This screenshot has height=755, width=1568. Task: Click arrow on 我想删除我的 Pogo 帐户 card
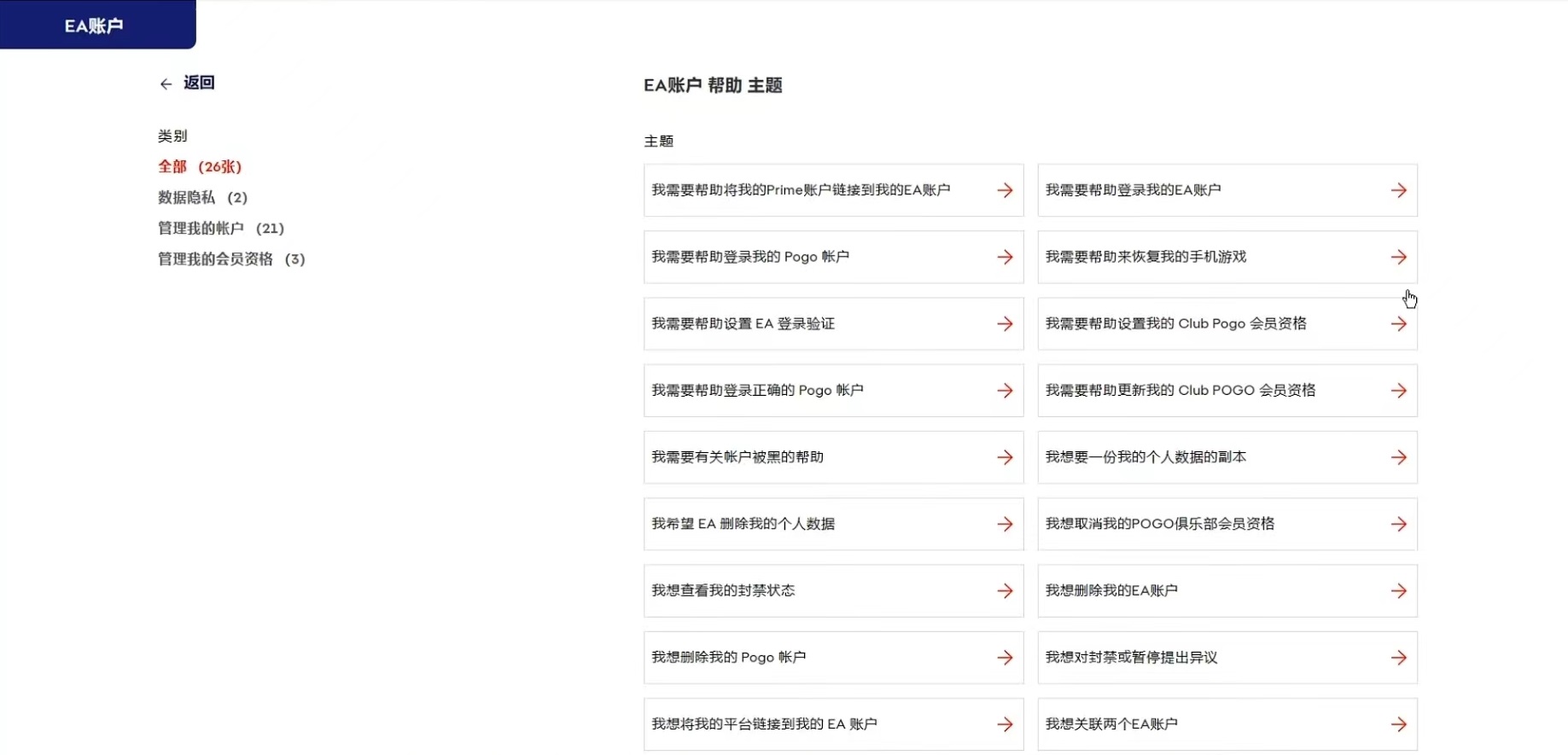pos(1005,658)
